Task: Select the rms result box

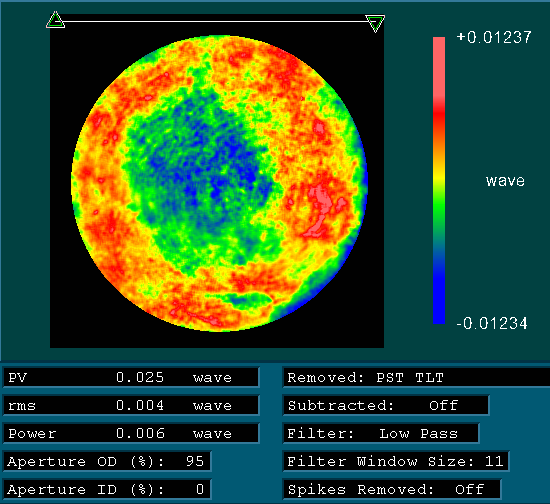Action: (x=131, y=405)
